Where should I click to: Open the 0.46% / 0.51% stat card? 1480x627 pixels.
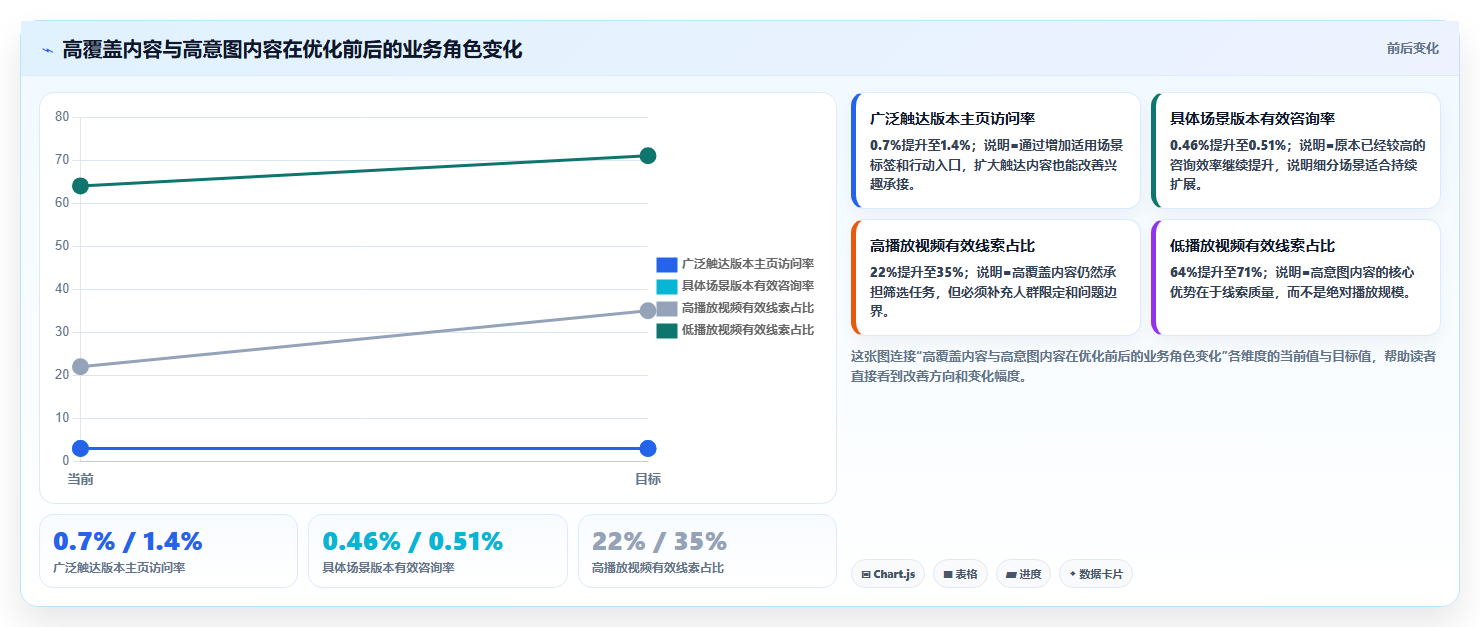(438, 551)
